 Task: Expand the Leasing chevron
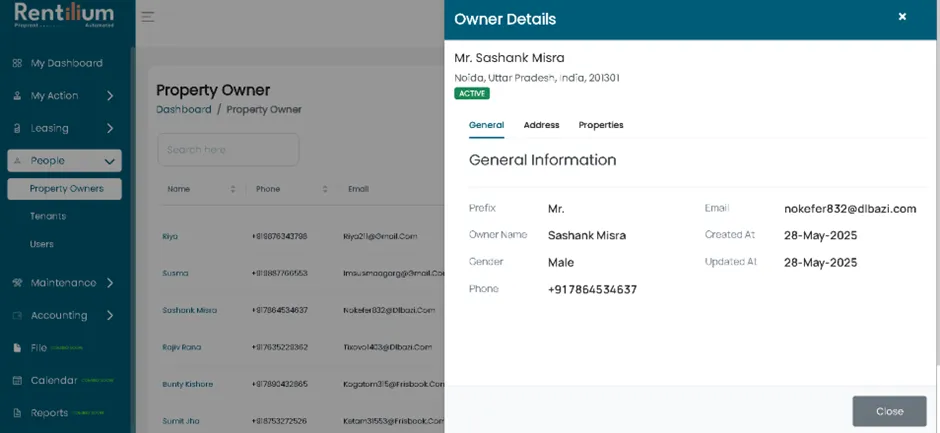click(x=110, y=128)
